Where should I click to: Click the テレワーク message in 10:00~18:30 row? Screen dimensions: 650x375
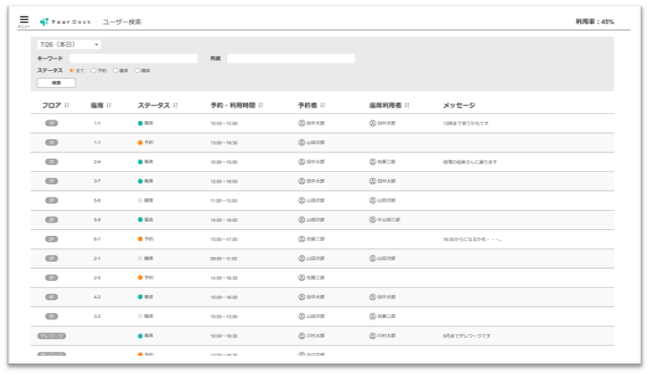tap(467, 336)
